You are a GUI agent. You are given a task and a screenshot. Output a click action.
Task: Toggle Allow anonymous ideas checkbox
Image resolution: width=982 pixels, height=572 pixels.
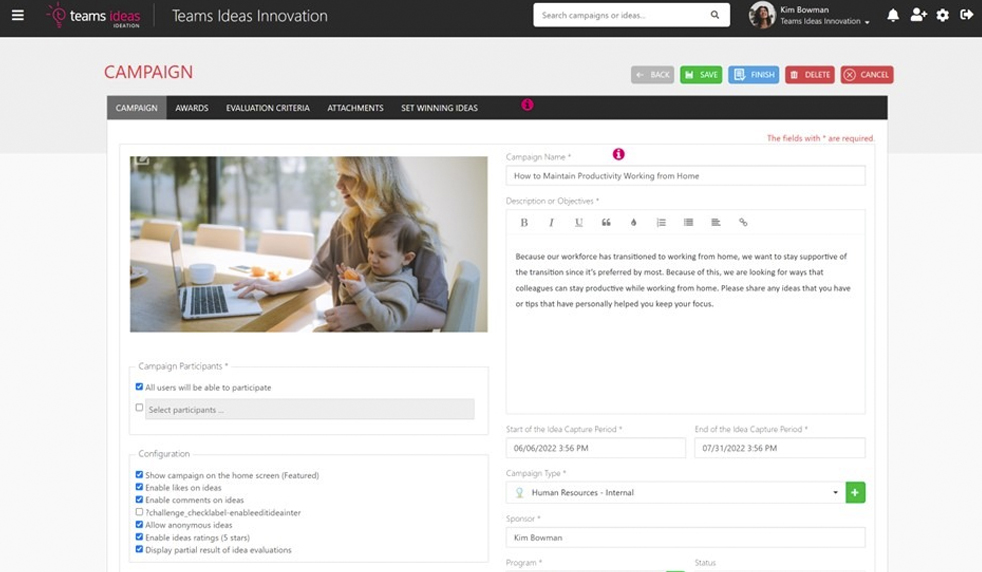139,525
